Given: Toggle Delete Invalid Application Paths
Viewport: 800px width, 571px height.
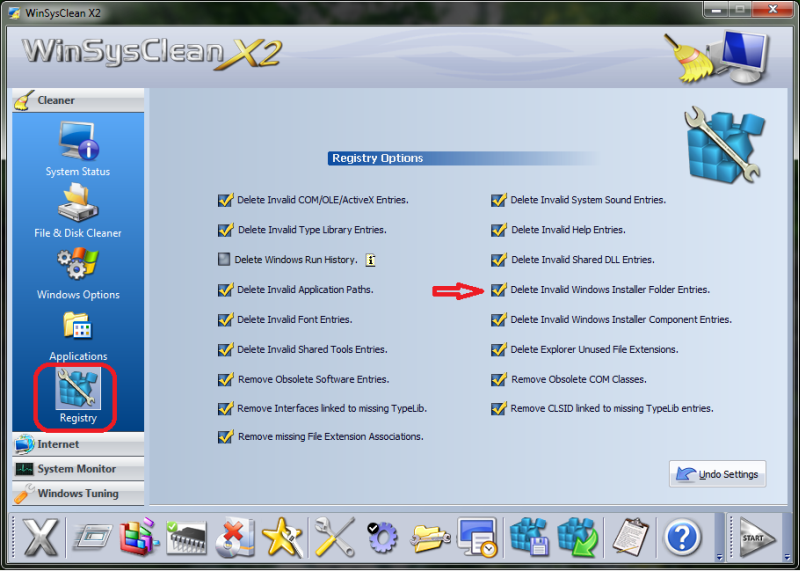Looking at the screenshot, I should click(225, 290).
